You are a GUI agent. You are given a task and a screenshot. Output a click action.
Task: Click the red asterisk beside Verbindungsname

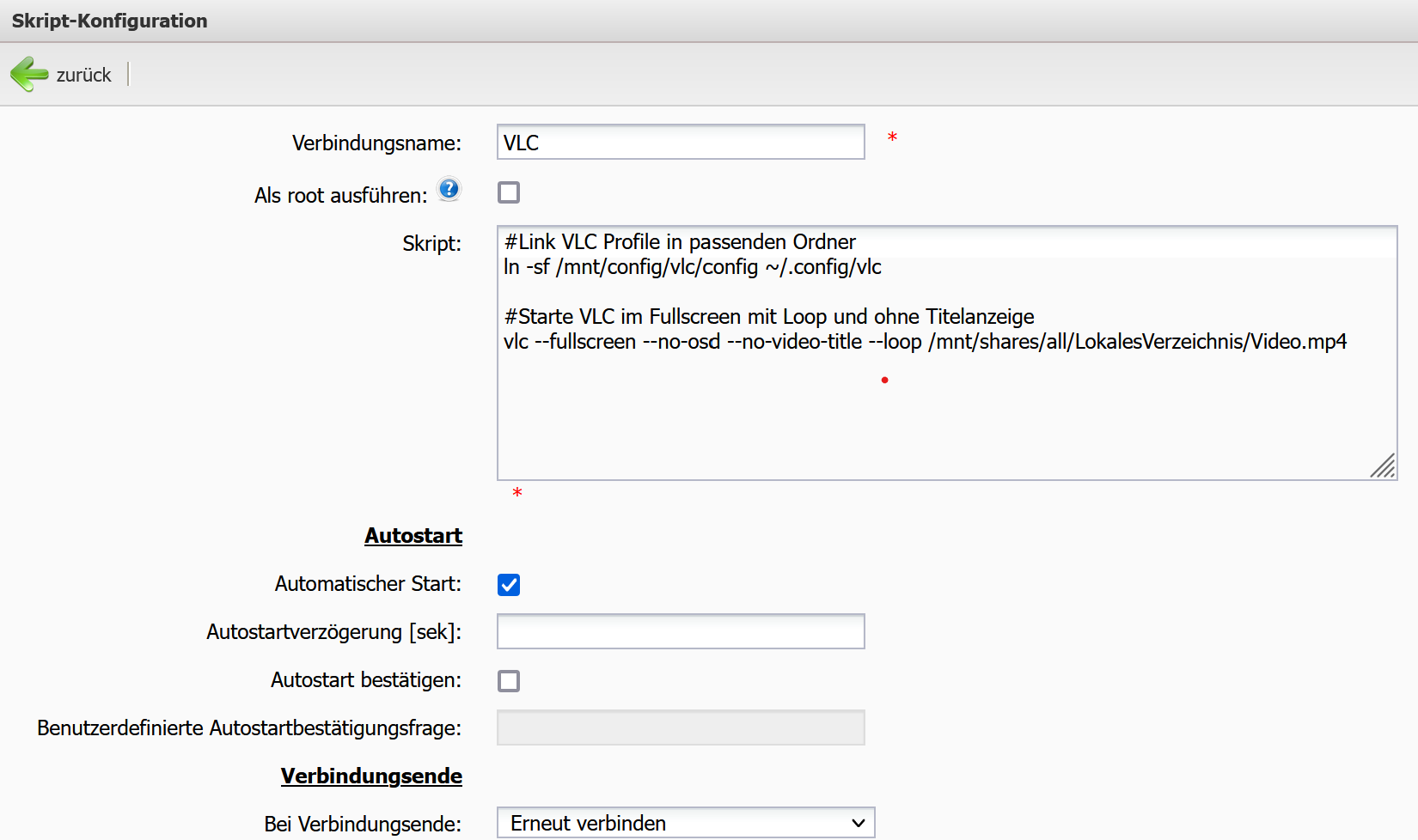[892, 137]
